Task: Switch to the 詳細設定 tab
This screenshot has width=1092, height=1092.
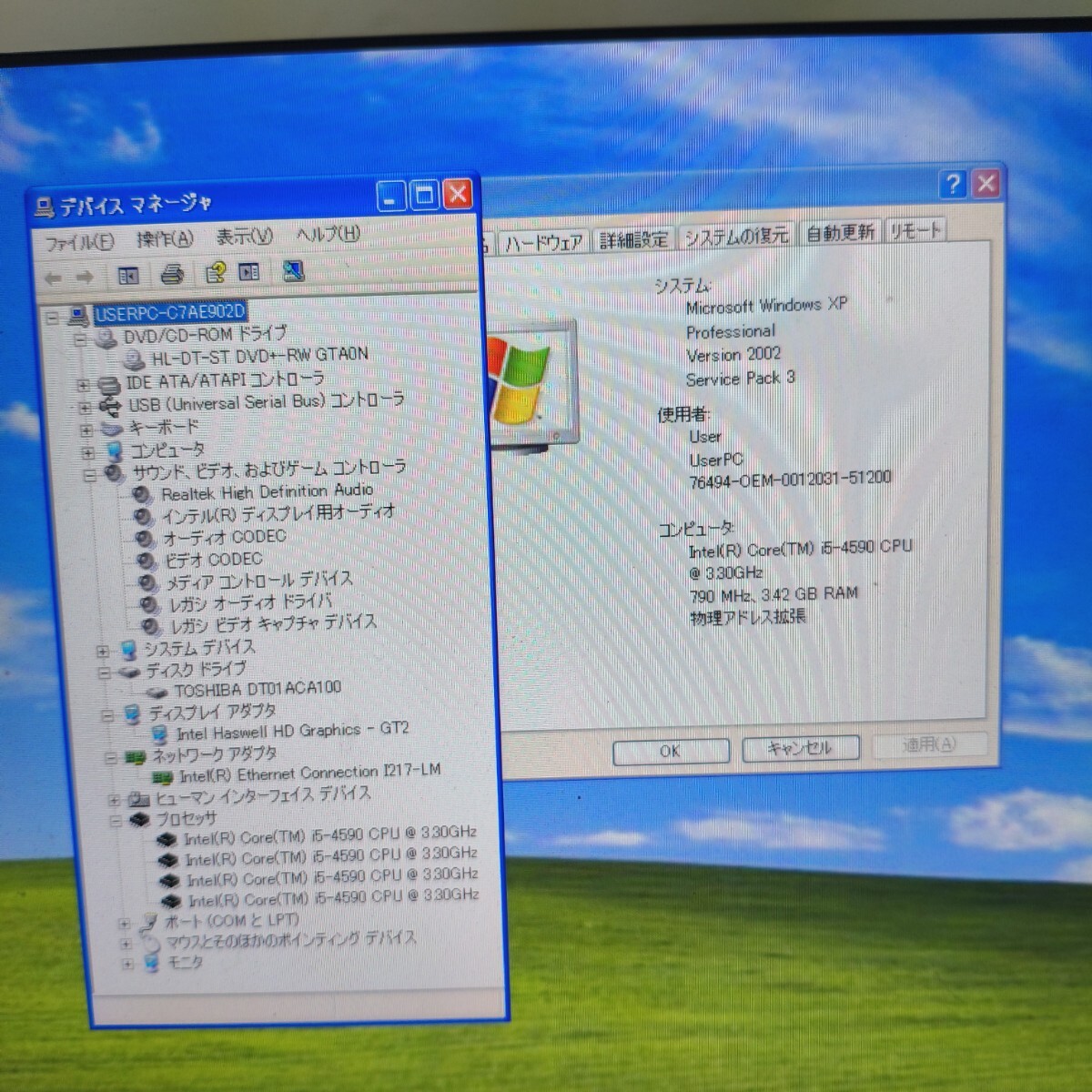Action: click(634, 239)
